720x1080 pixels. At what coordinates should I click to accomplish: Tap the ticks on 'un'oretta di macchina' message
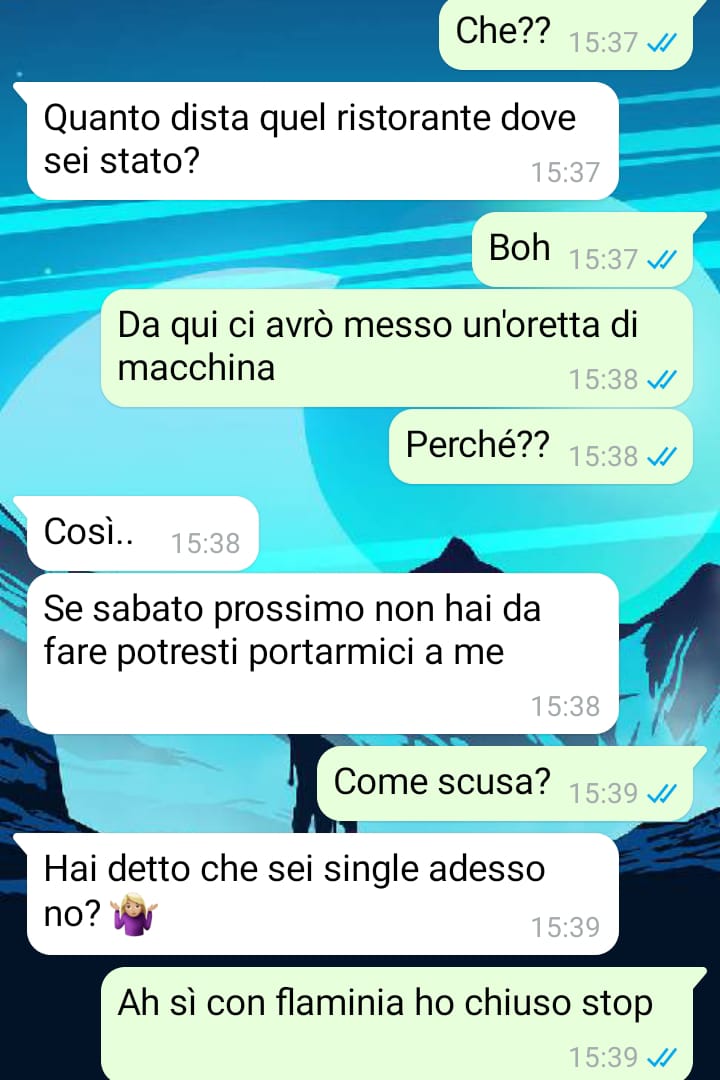coord(662,380)
